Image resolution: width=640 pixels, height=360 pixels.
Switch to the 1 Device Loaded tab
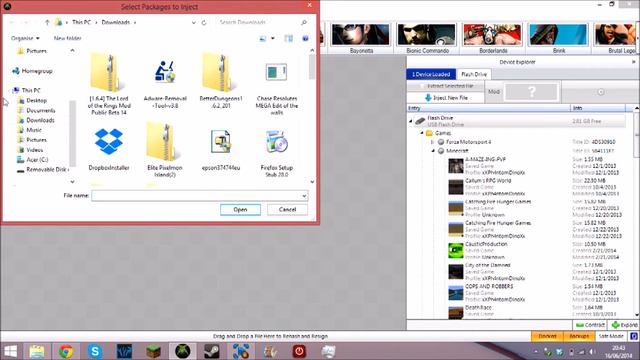coord(431,74)
